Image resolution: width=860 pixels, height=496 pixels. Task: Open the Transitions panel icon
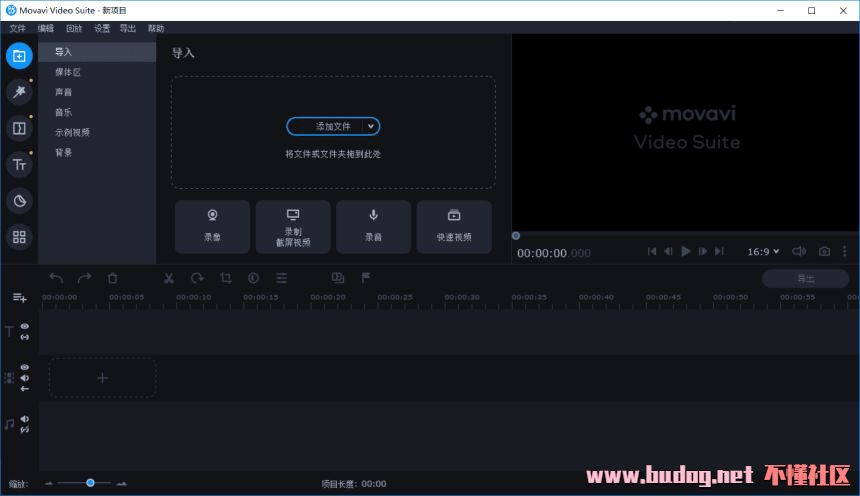pos(19,128)
